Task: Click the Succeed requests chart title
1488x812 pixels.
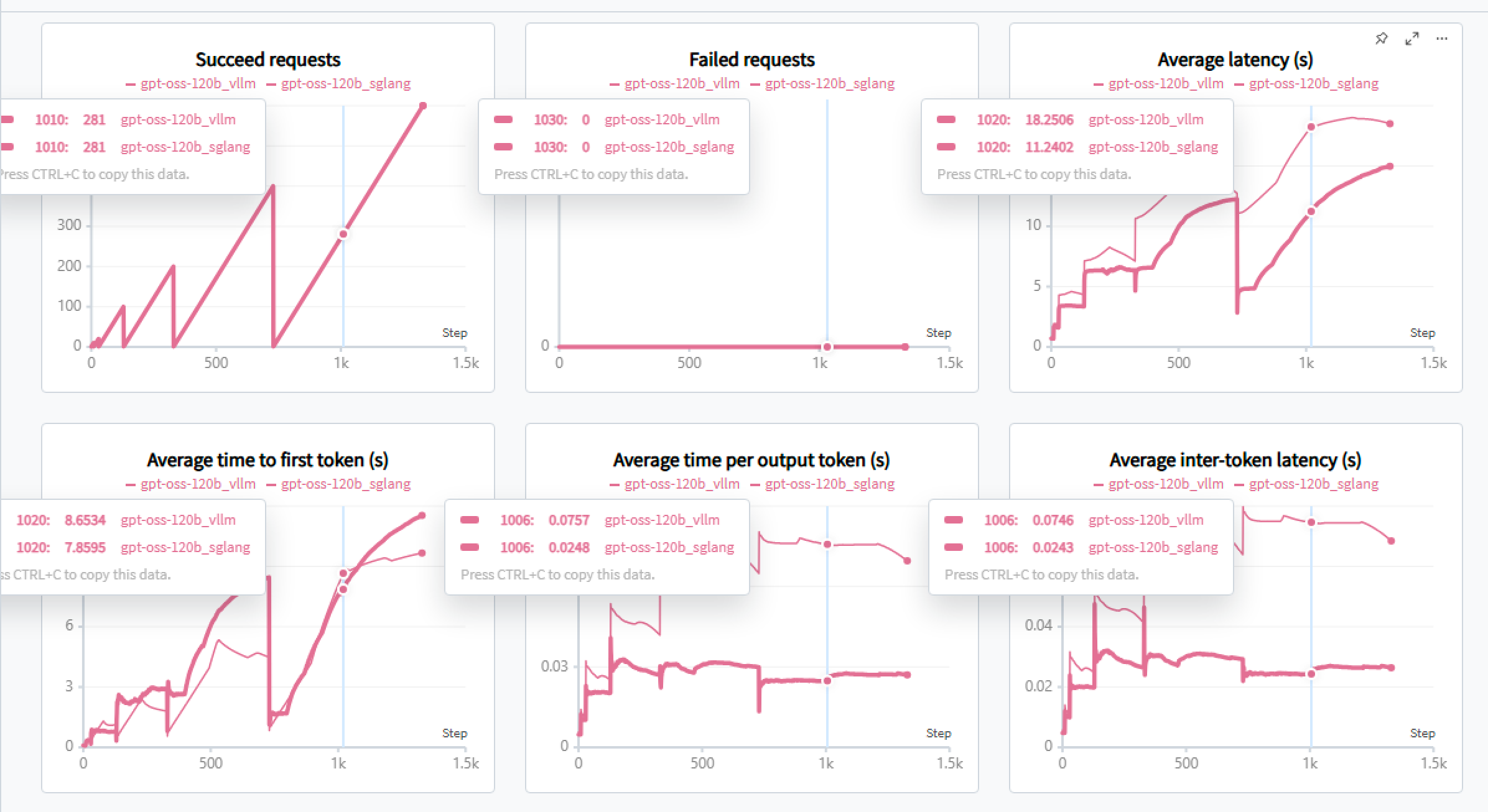Action: point(268,60)
